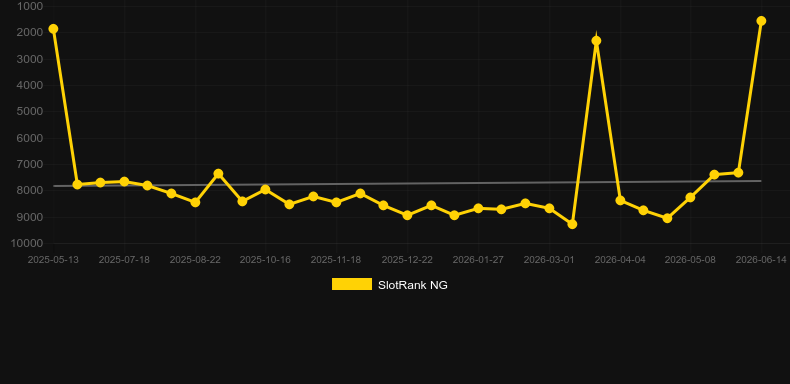Click the lowest data point near rank 9250
Viewport: 790px width, 384px height.
click(x=572, y=224)
